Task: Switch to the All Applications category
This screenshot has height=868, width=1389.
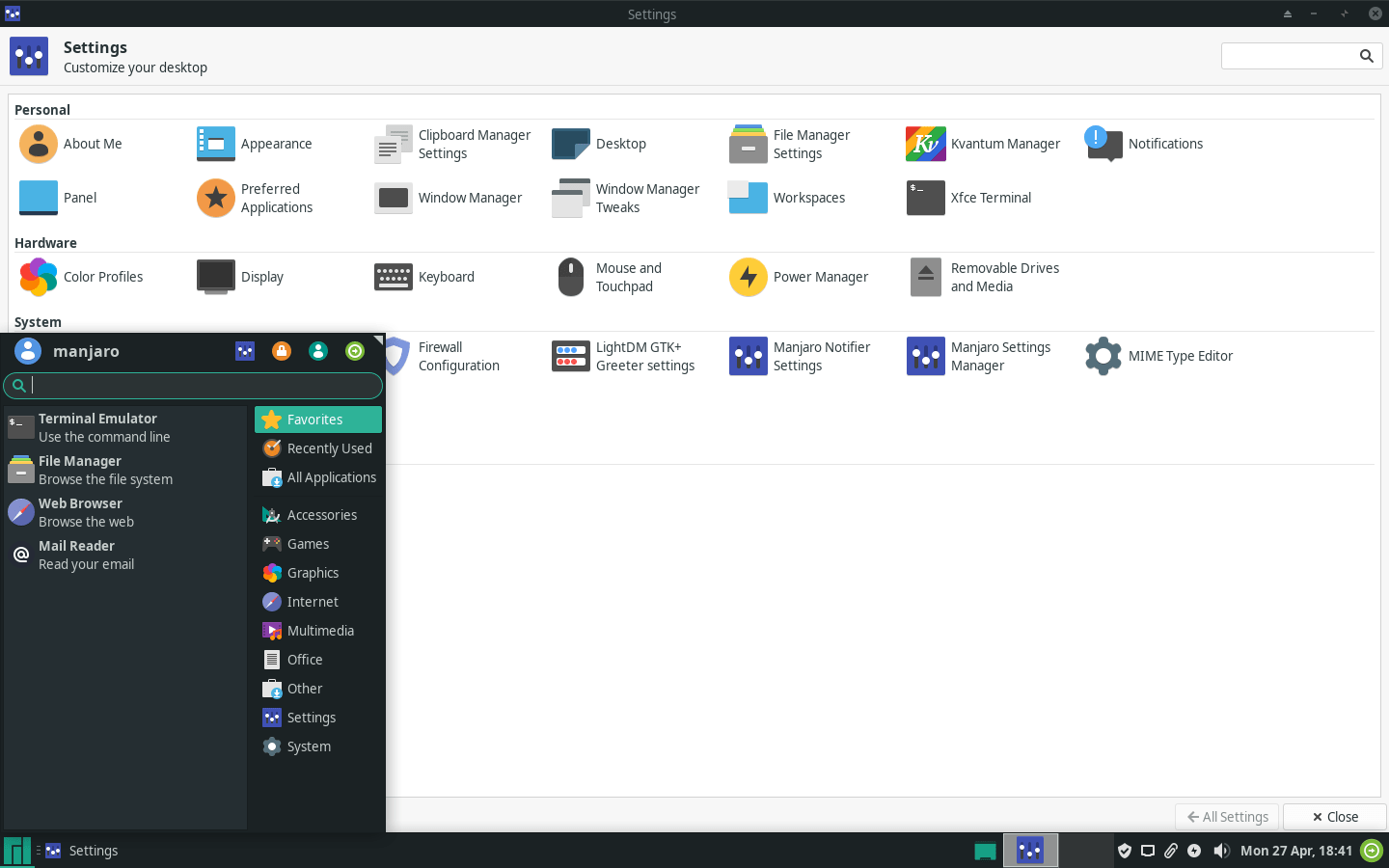Action: tap(331, 477)
